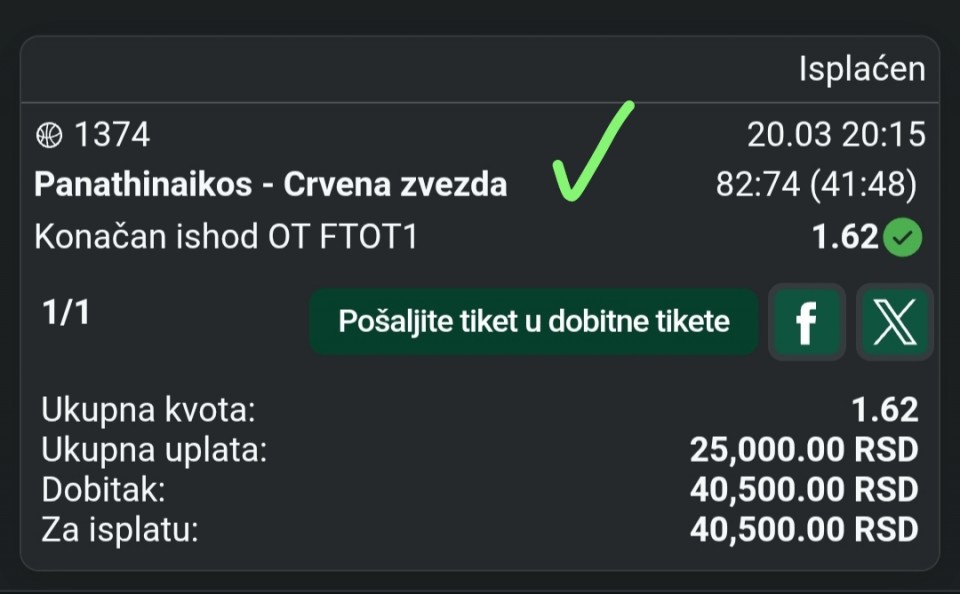
Task: Click the Za isplatu label
Action: tap(119, 529)
